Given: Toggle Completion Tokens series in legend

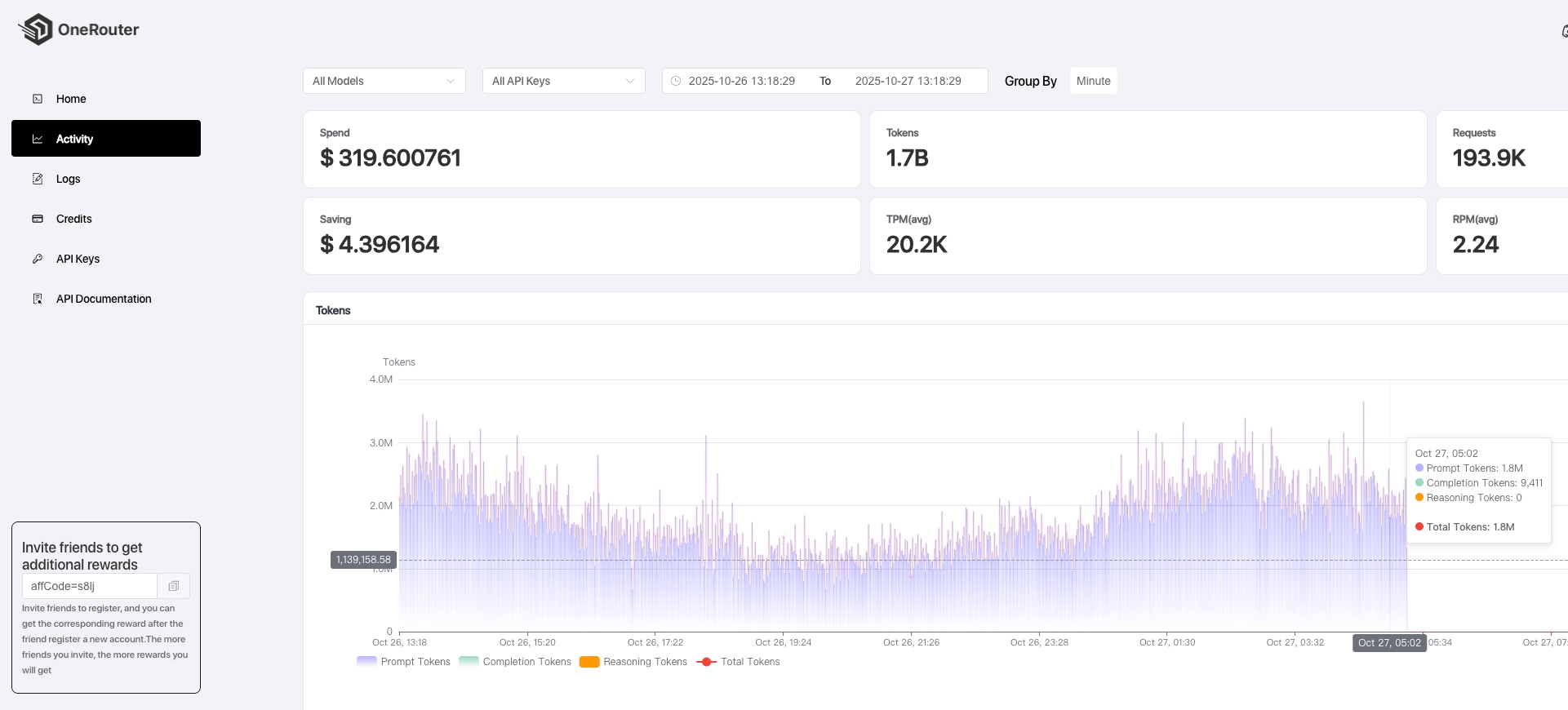Looking at the screenshot, I should click(x=515, y=662).
